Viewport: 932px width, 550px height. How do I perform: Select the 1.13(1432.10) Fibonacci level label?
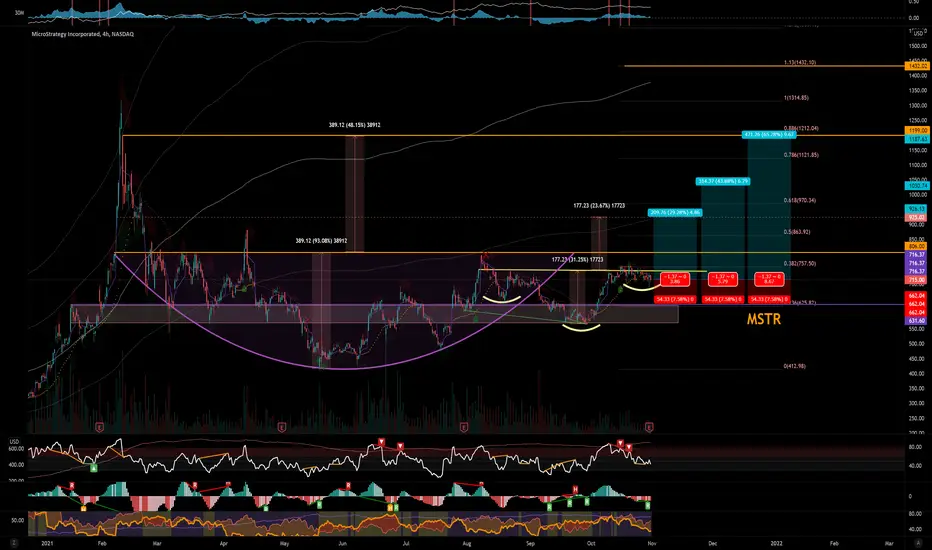coord(799,62)
